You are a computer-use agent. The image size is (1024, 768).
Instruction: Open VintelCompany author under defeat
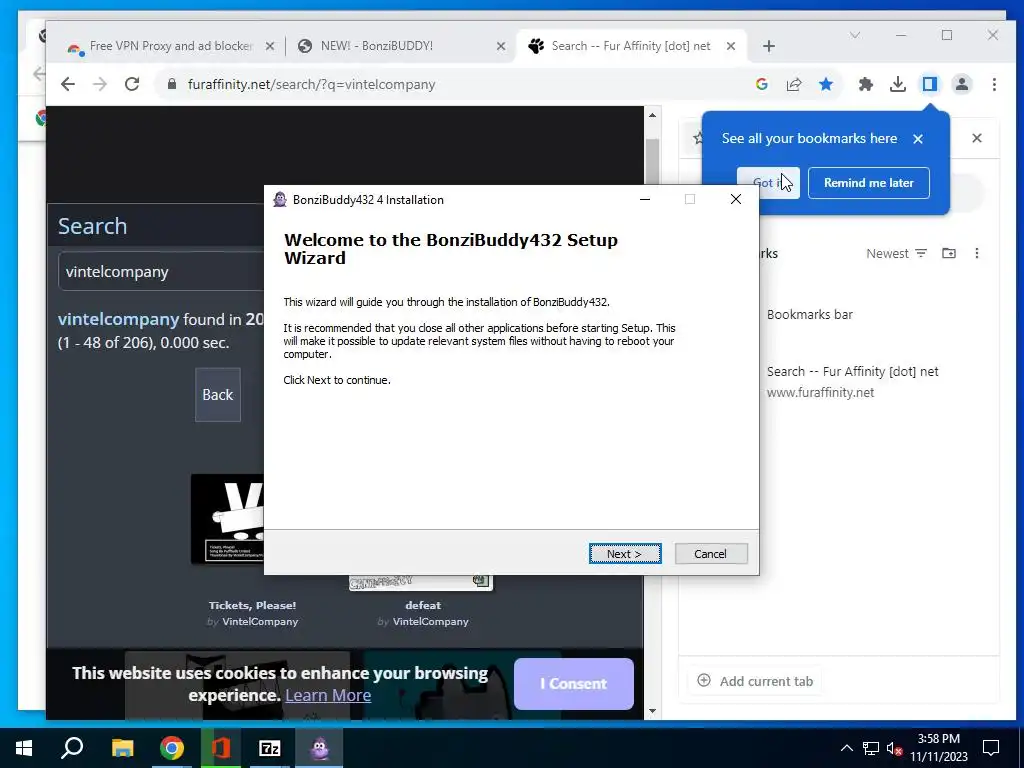tap(430, 622)
